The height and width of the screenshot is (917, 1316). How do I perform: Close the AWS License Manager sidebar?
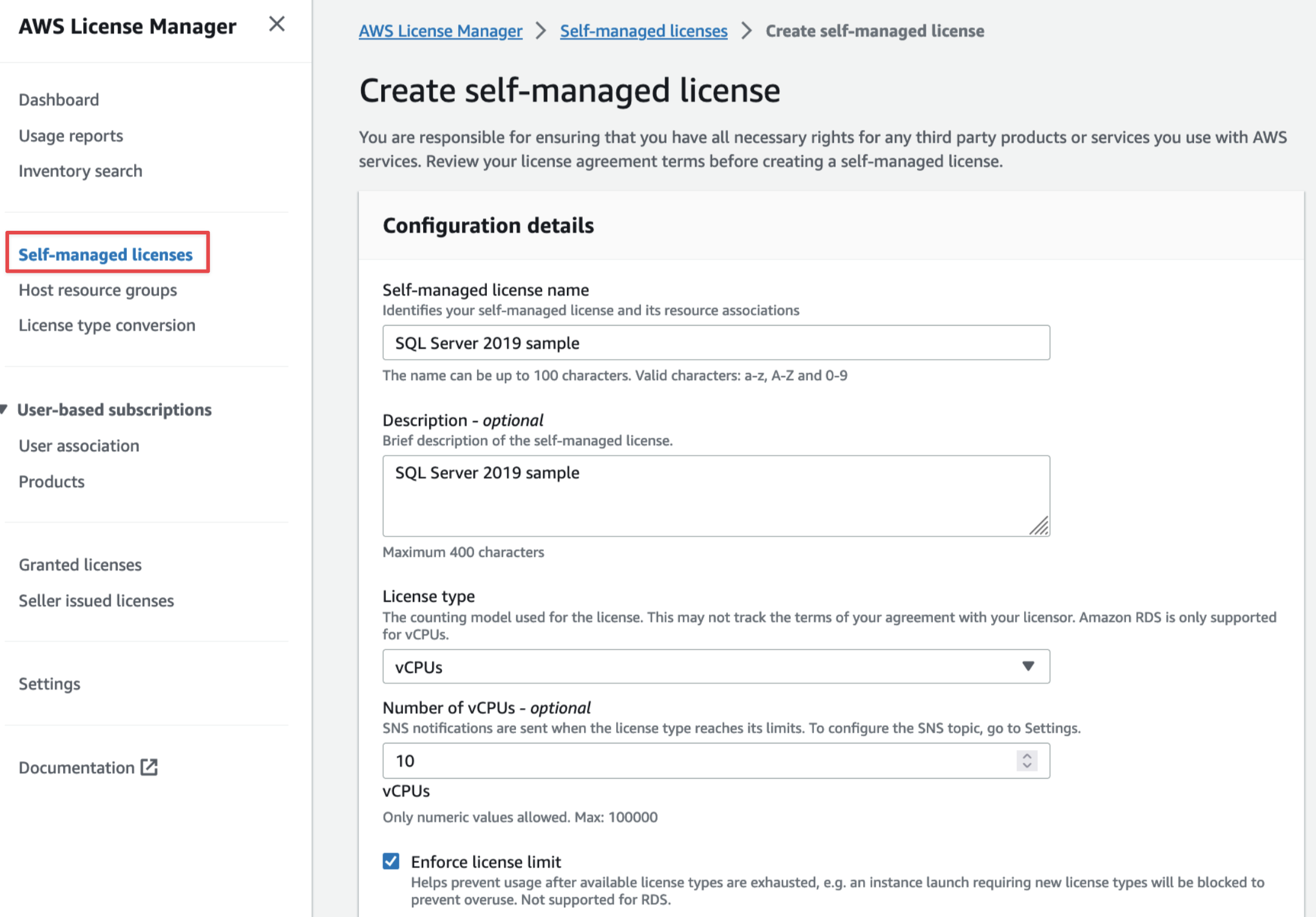pyautogui.click(x=277, y=25)
